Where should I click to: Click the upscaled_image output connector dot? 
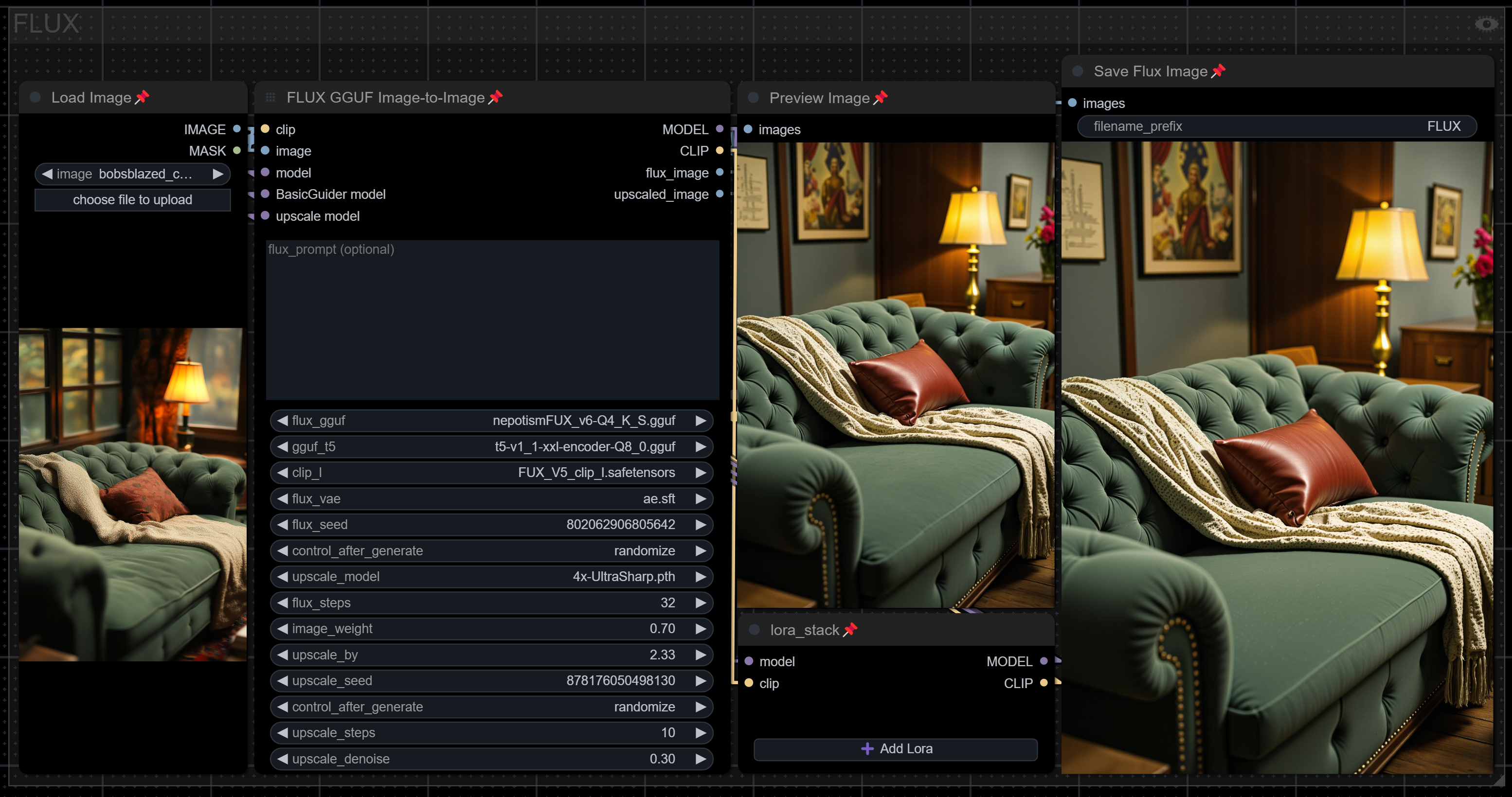pyautogui.click(x=720, y=194)
